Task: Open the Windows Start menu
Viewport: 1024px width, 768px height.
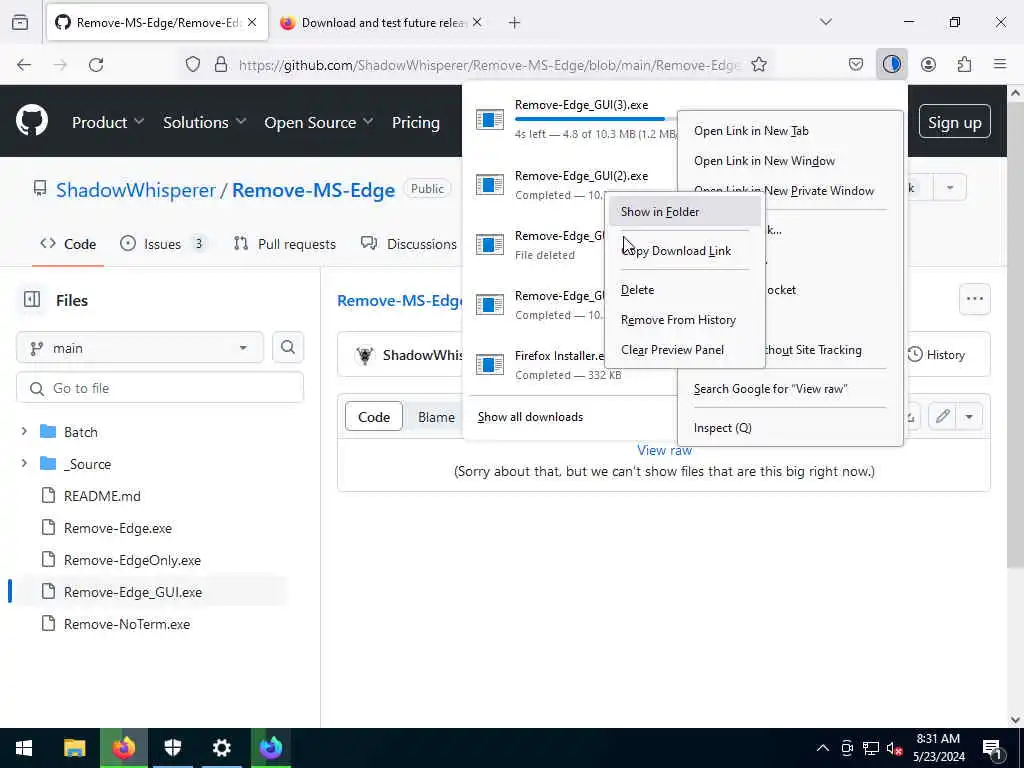Action: [24, 748]
